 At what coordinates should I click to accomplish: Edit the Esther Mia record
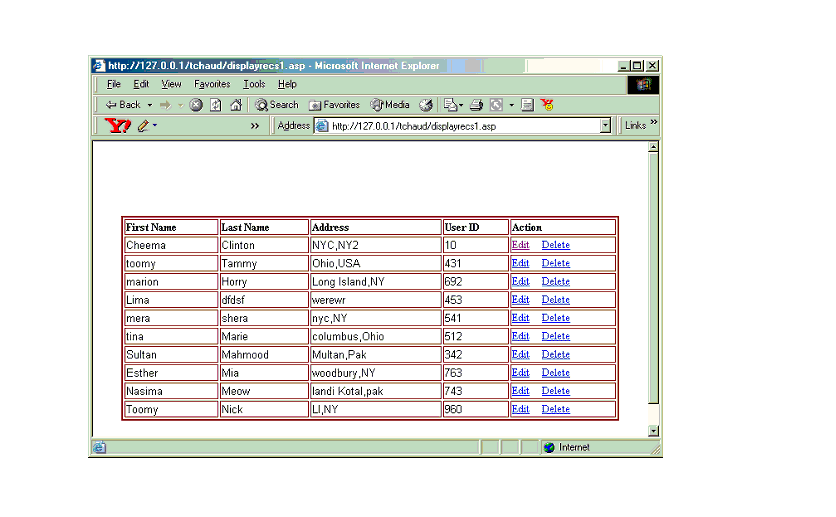(520, 373)
